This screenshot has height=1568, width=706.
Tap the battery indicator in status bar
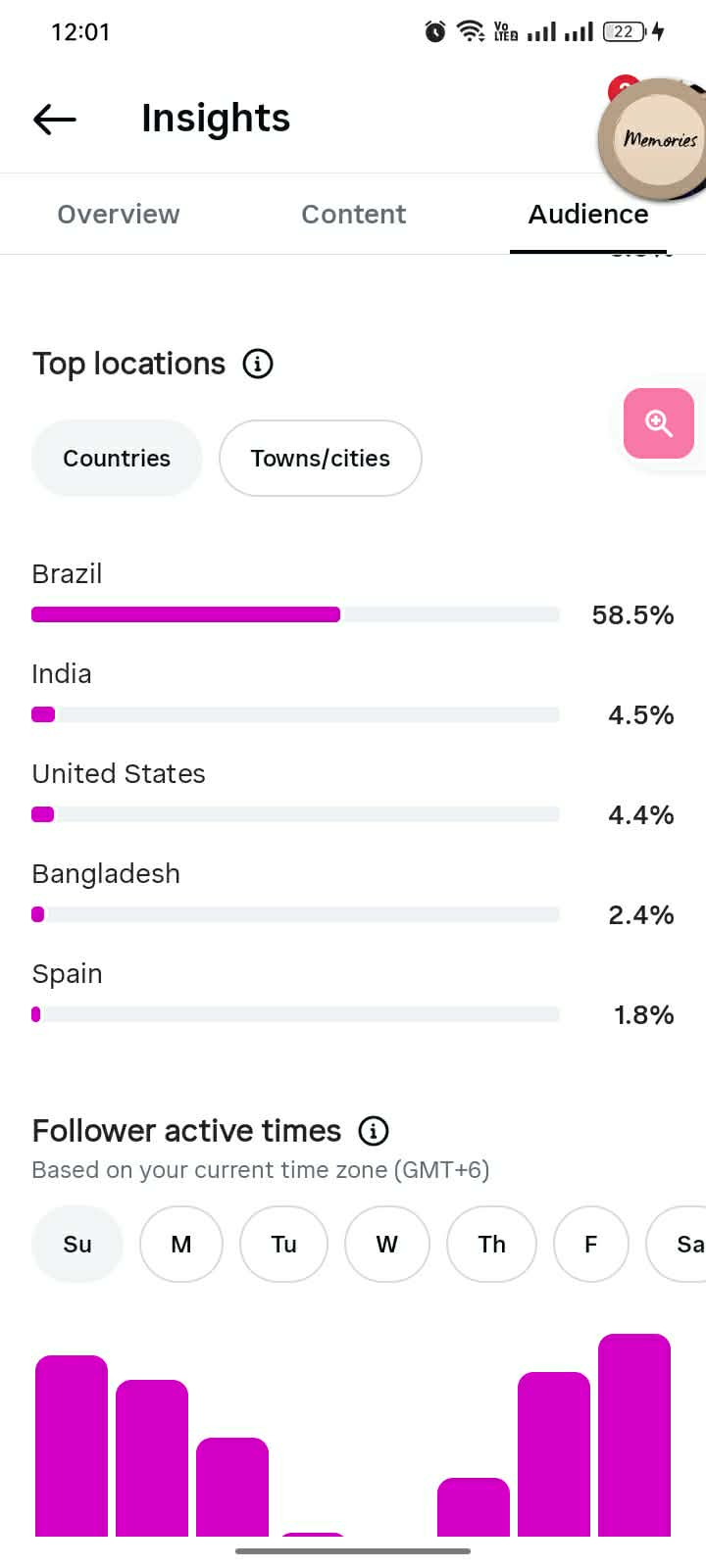click(625, 31)
